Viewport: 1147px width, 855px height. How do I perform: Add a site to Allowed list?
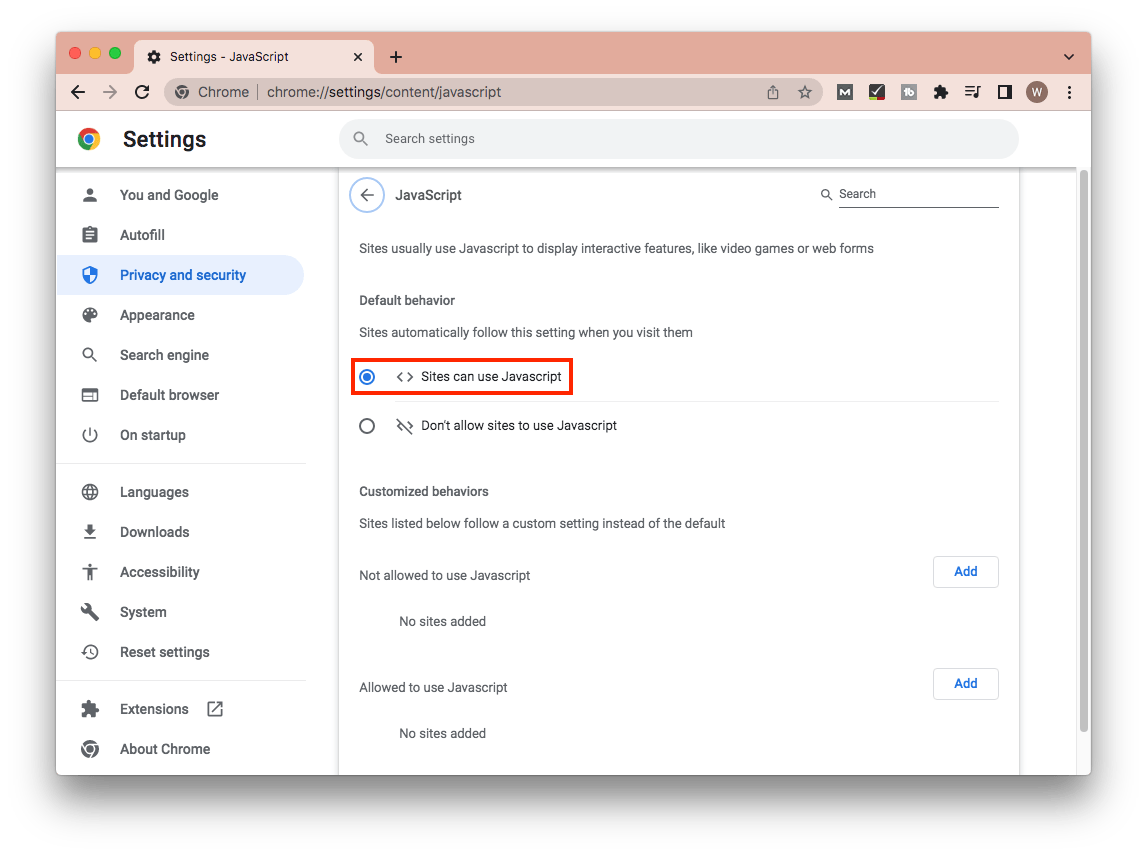coord(965,684)
